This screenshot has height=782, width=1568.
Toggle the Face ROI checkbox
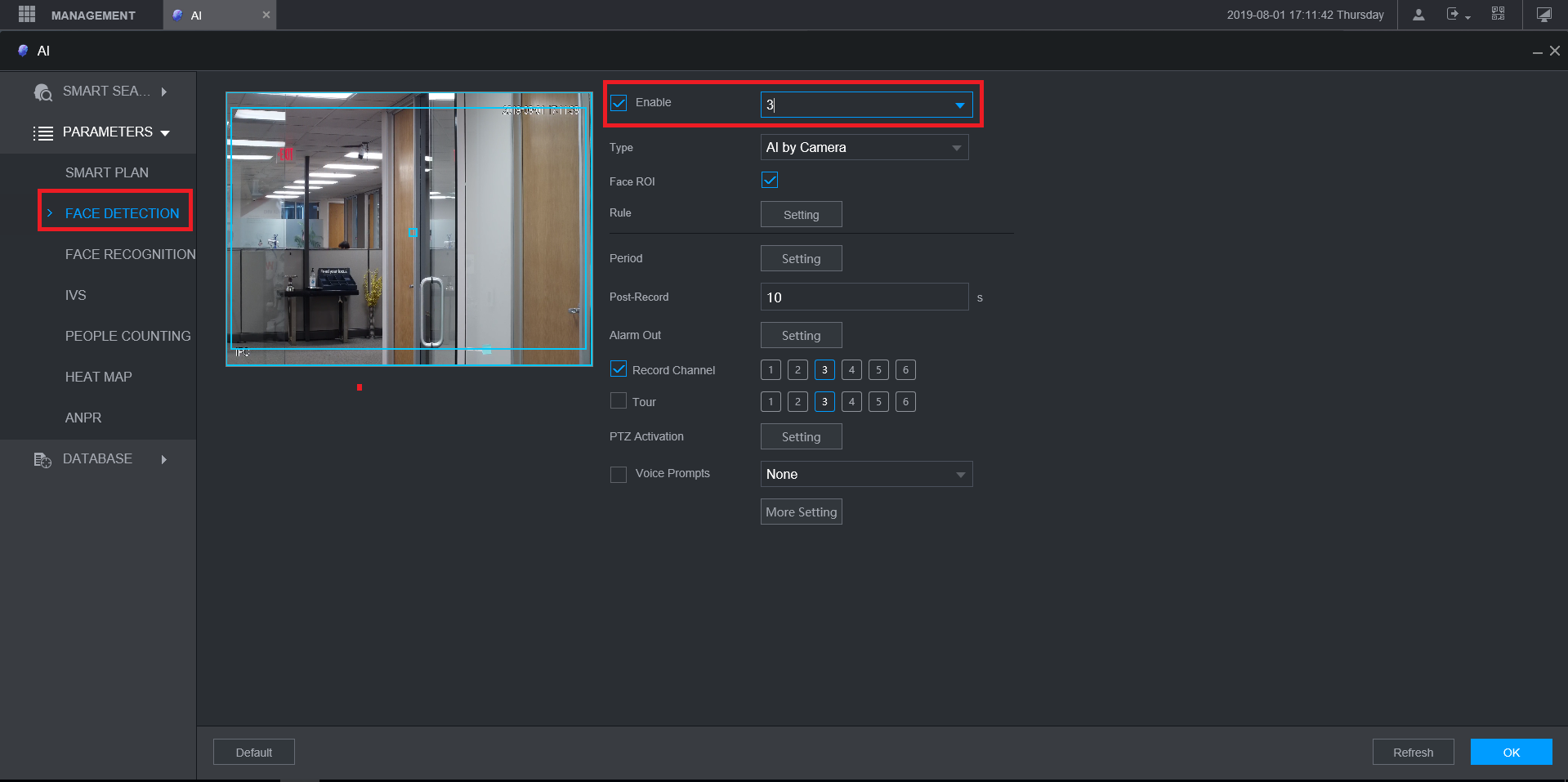point(769,181)
